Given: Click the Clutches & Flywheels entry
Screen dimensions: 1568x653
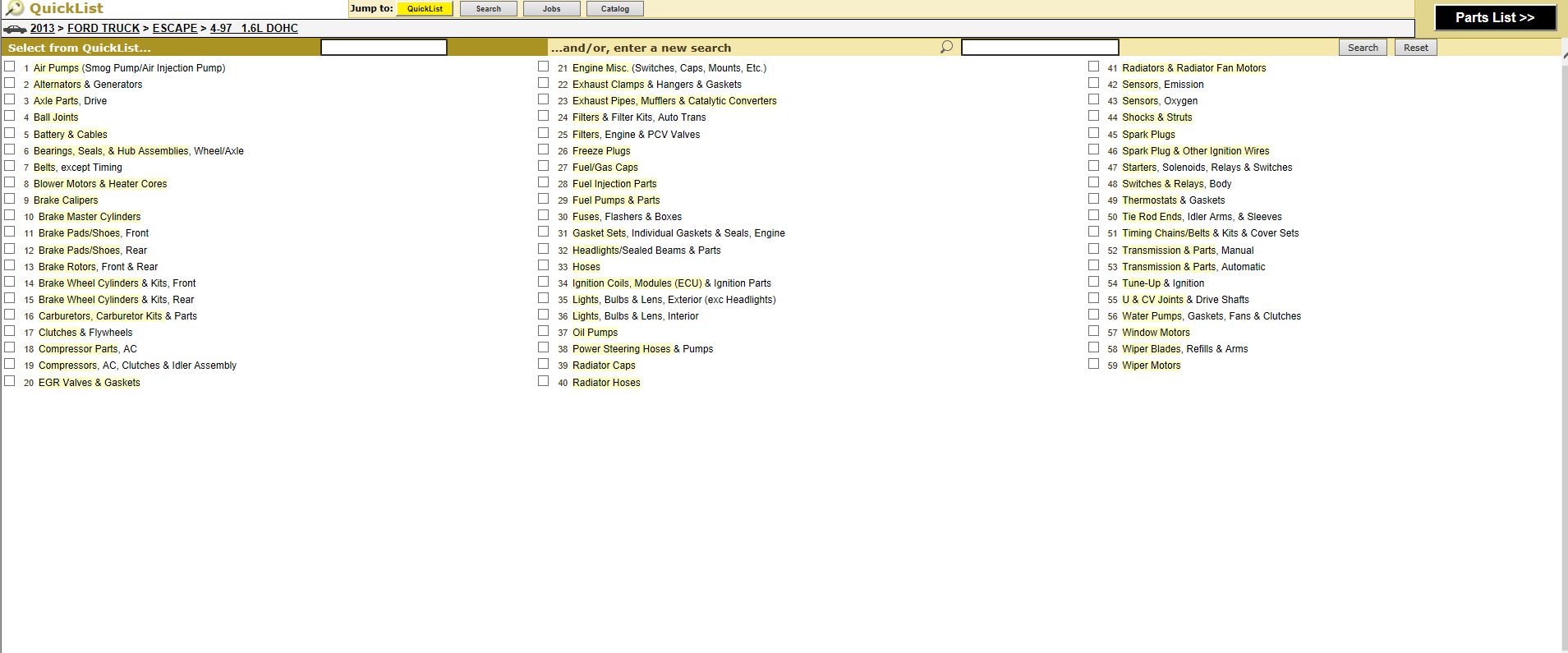Looking at the screenshot, I should point(85,333).
